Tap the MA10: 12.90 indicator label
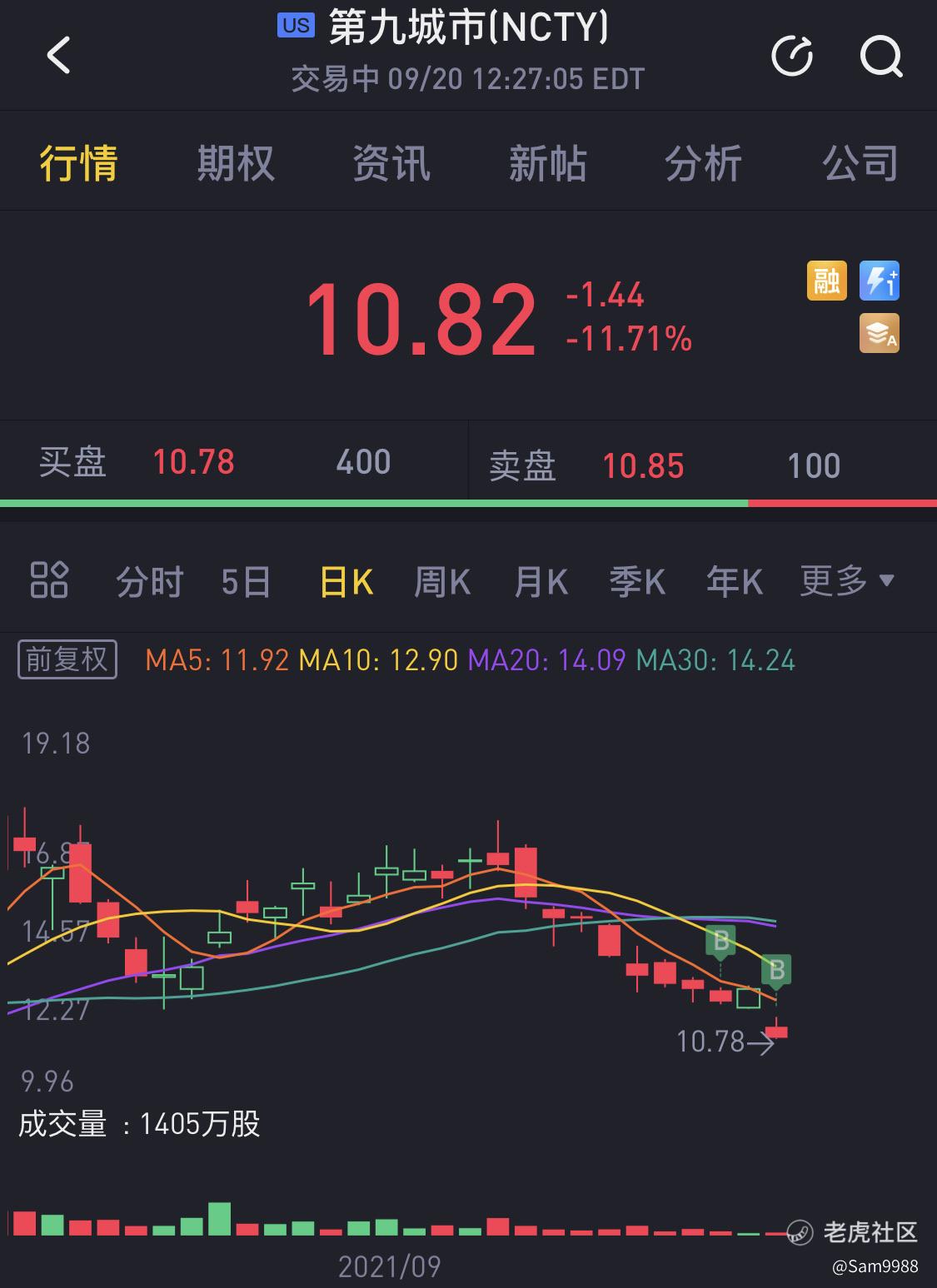The image size is (937, 1288). (378, 660)
